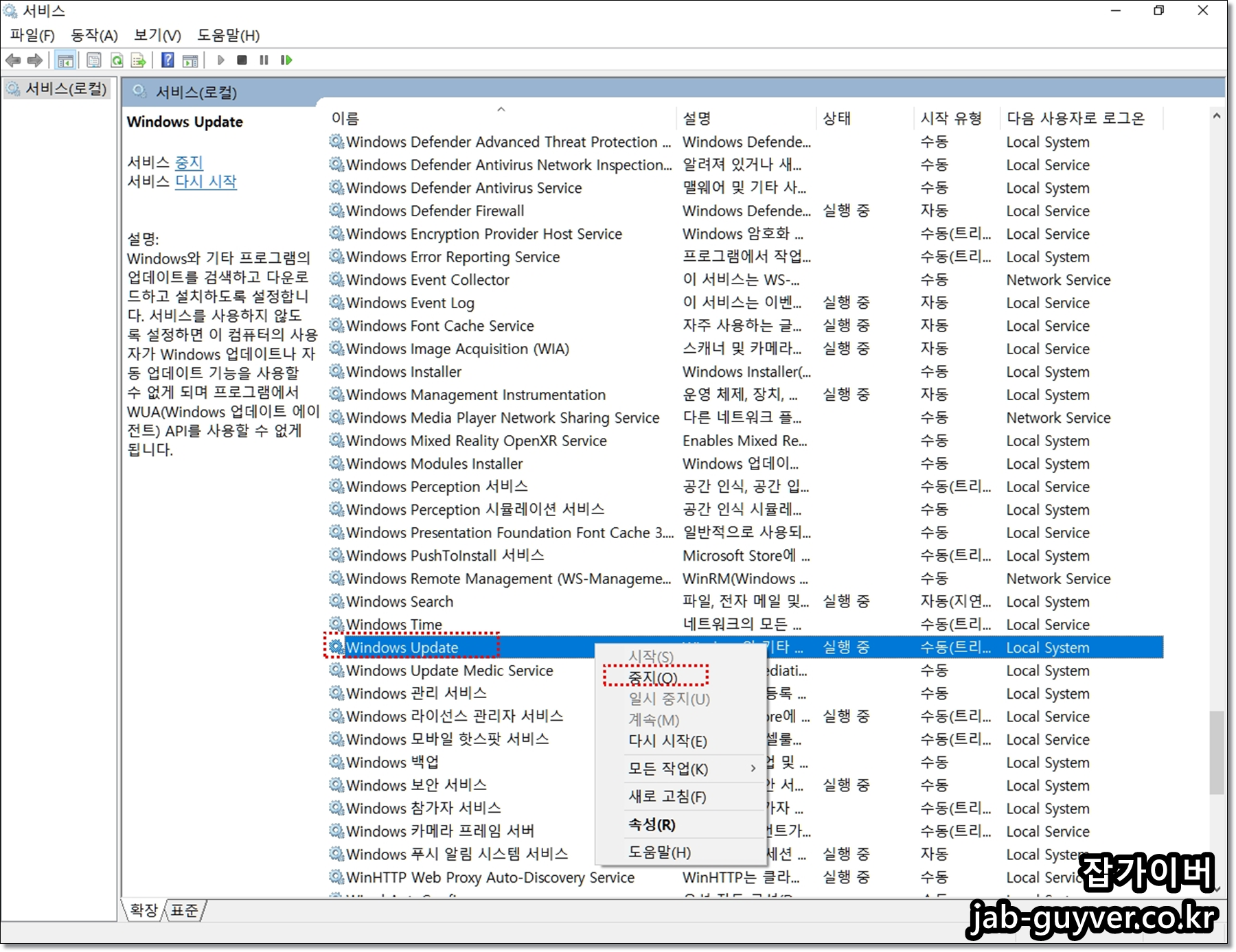The height and width of the screenshot is (952, 1236).
Task: Open the 도움말(H) menu
Action: (228, 35)
